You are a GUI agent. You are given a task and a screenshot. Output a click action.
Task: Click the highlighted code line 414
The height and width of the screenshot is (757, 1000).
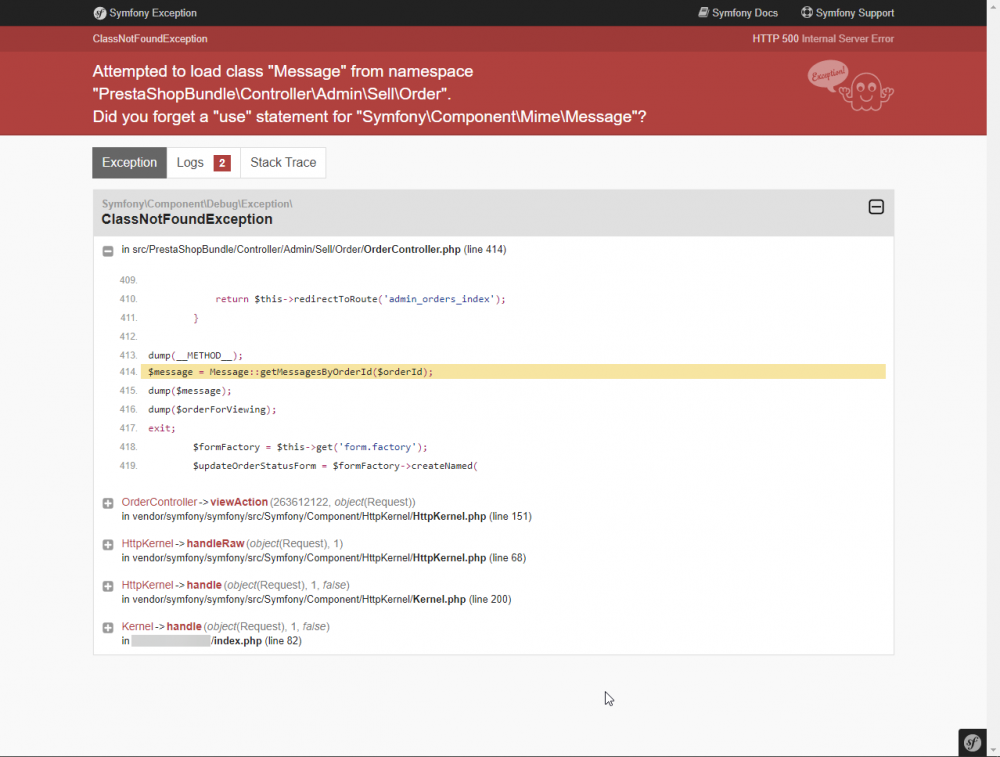pos(513,372)
